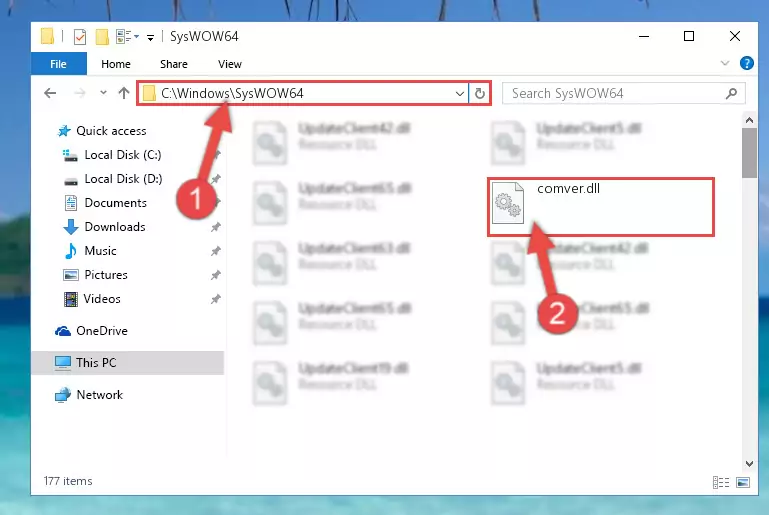
Task: Refresh the SysWOW64 folder view
Action: pyautogui.click(x=480, y=93)
